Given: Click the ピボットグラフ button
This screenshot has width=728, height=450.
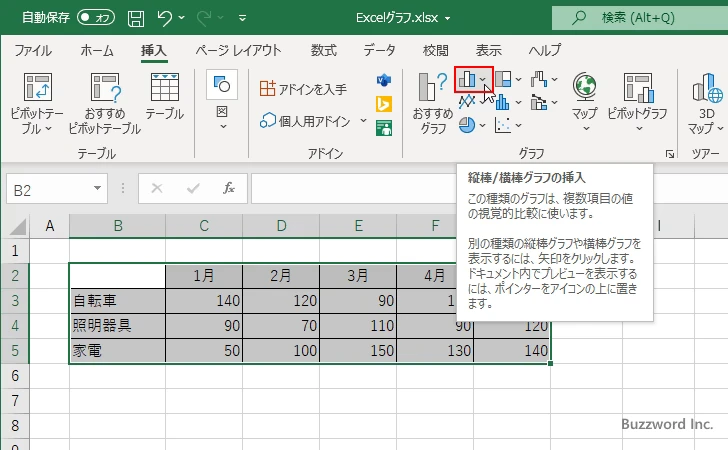Looking at the screenshot, I should tap(637, 102).
